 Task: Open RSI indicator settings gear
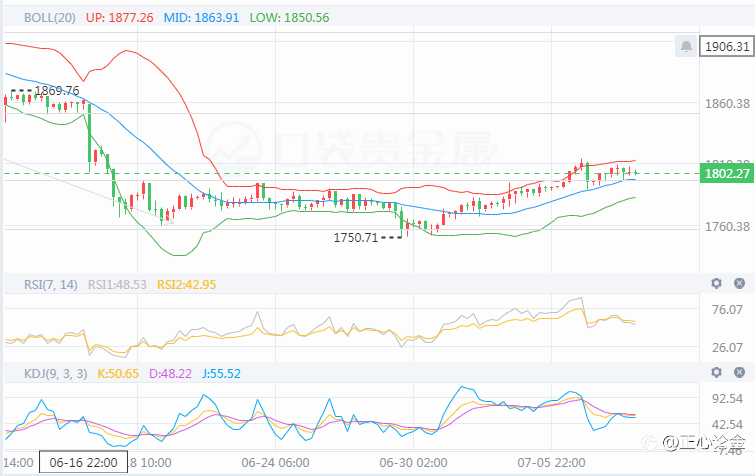pos(716,283)
